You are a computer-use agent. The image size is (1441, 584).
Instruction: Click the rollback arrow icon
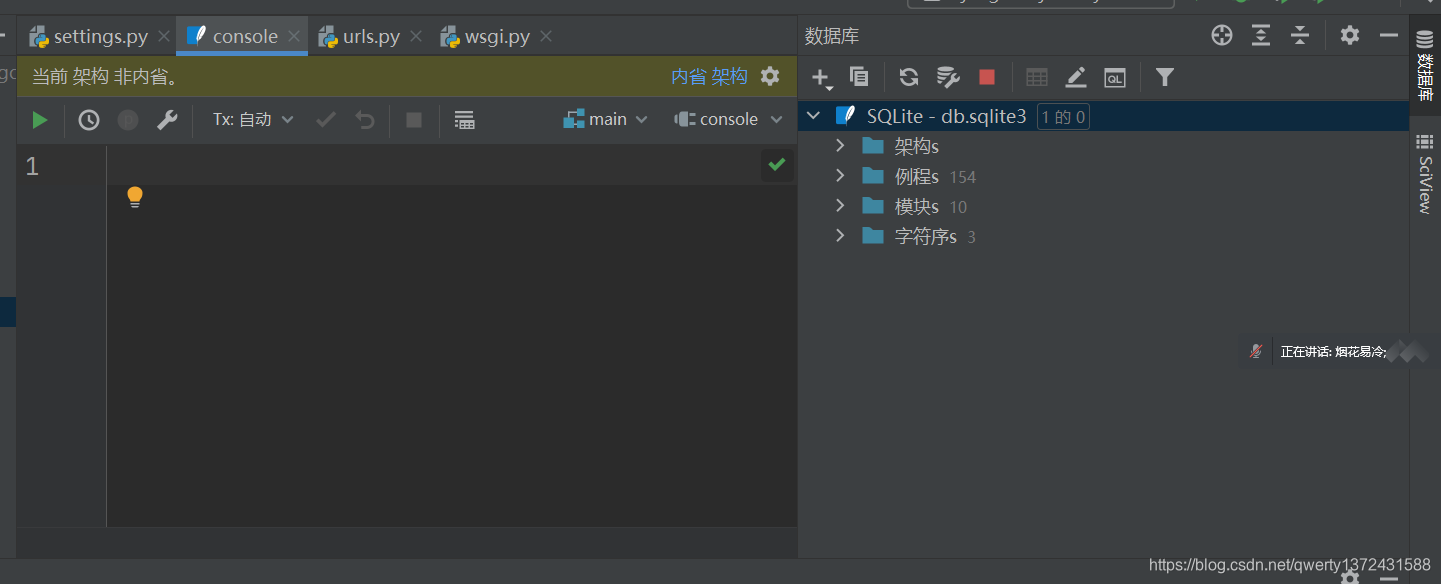[365, 120]
